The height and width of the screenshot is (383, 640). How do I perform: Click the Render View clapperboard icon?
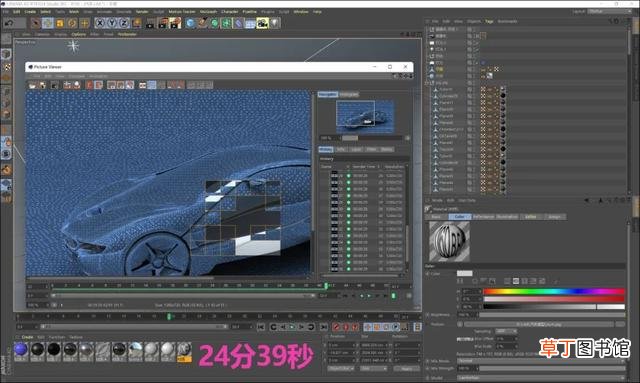coord(150,23)
